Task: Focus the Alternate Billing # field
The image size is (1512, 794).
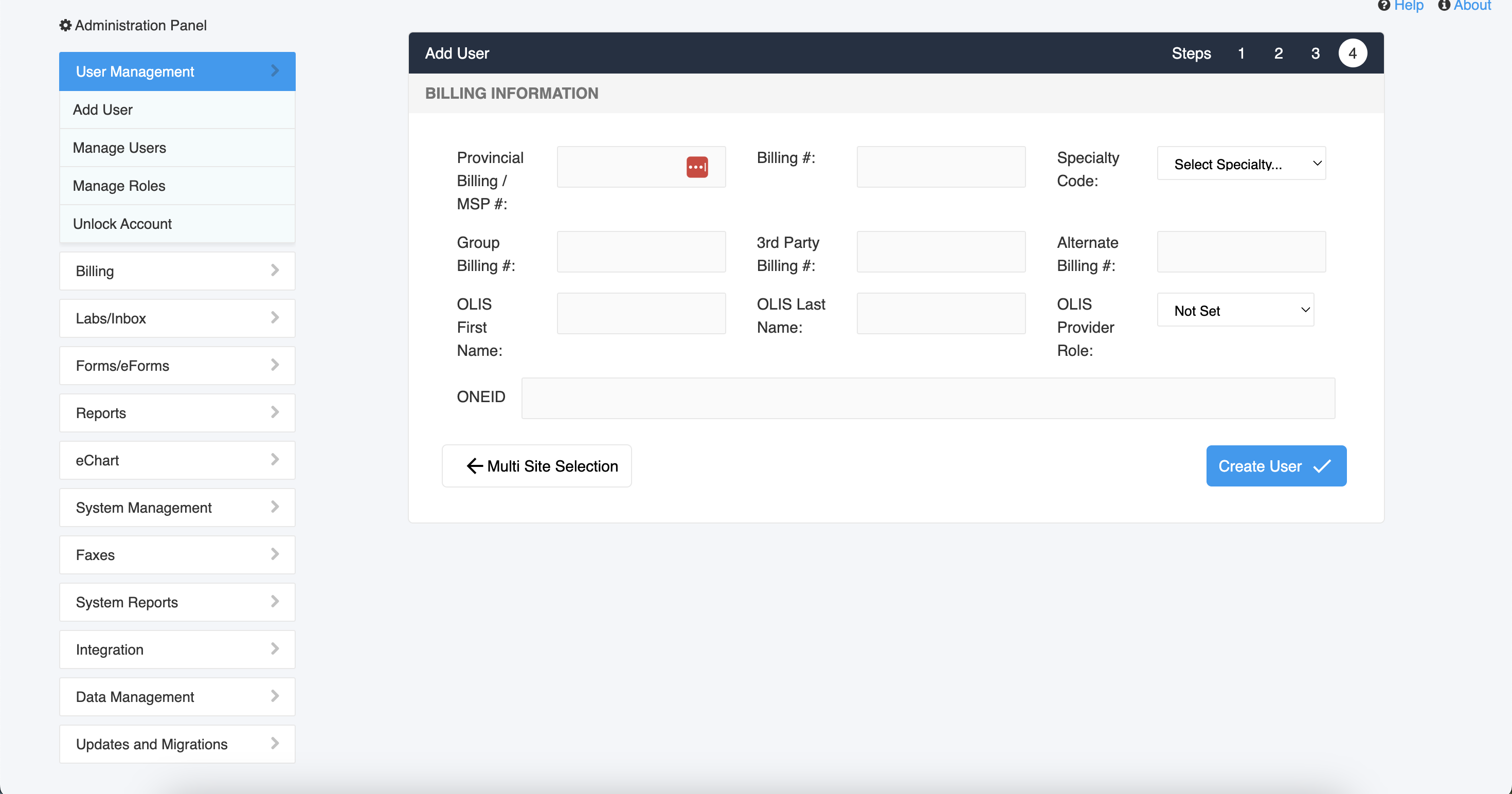Action: (1241, 252)
